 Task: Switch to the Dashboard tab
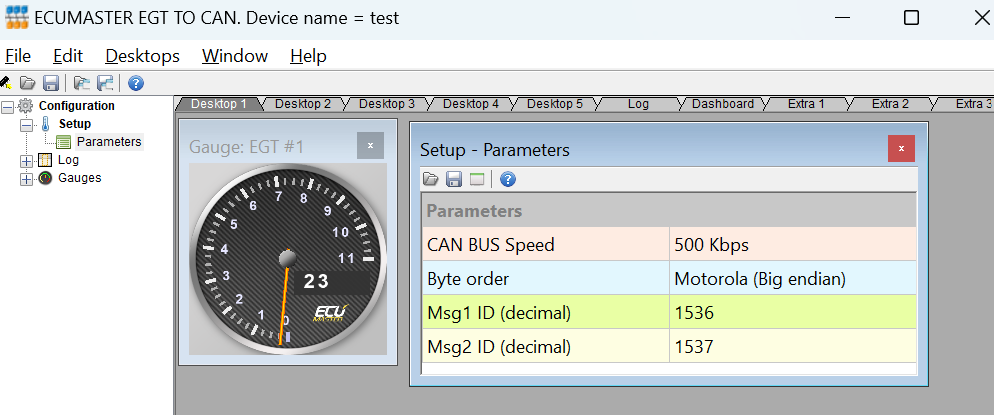(x=723, y=104)
